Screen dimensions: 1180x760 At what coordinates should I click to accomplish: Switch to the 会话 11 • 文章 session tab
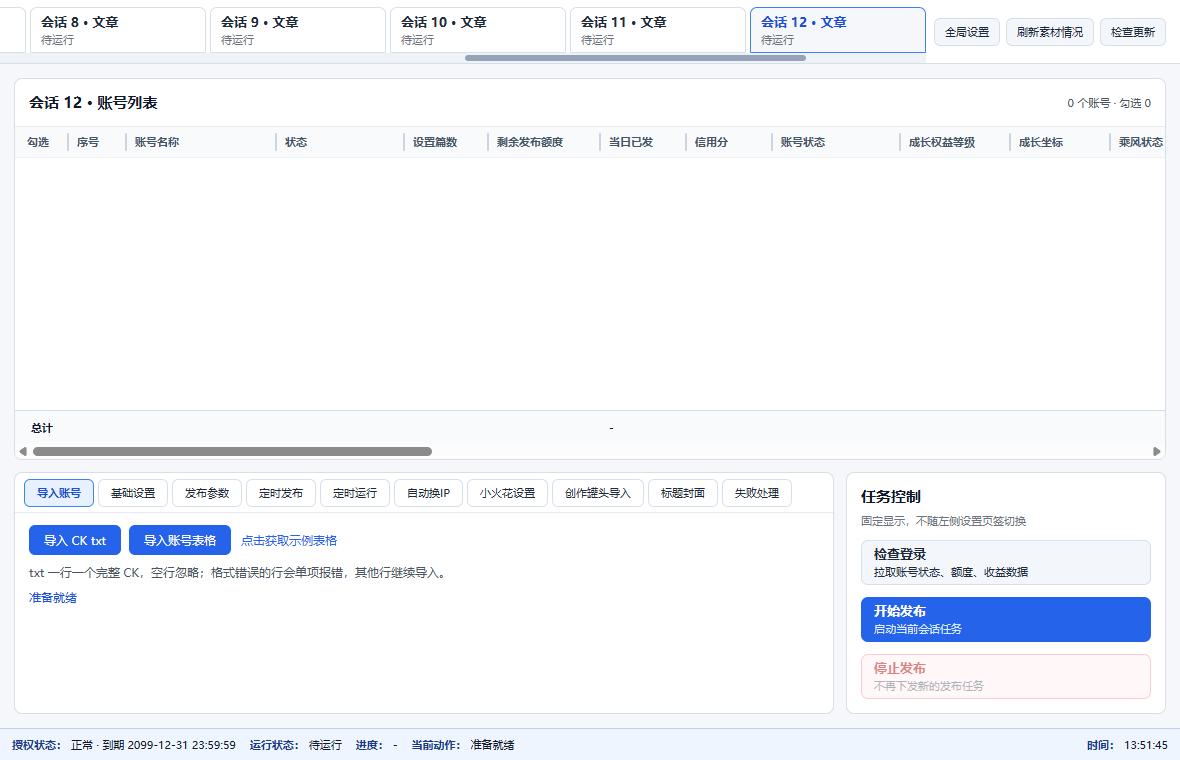point(657,30)
